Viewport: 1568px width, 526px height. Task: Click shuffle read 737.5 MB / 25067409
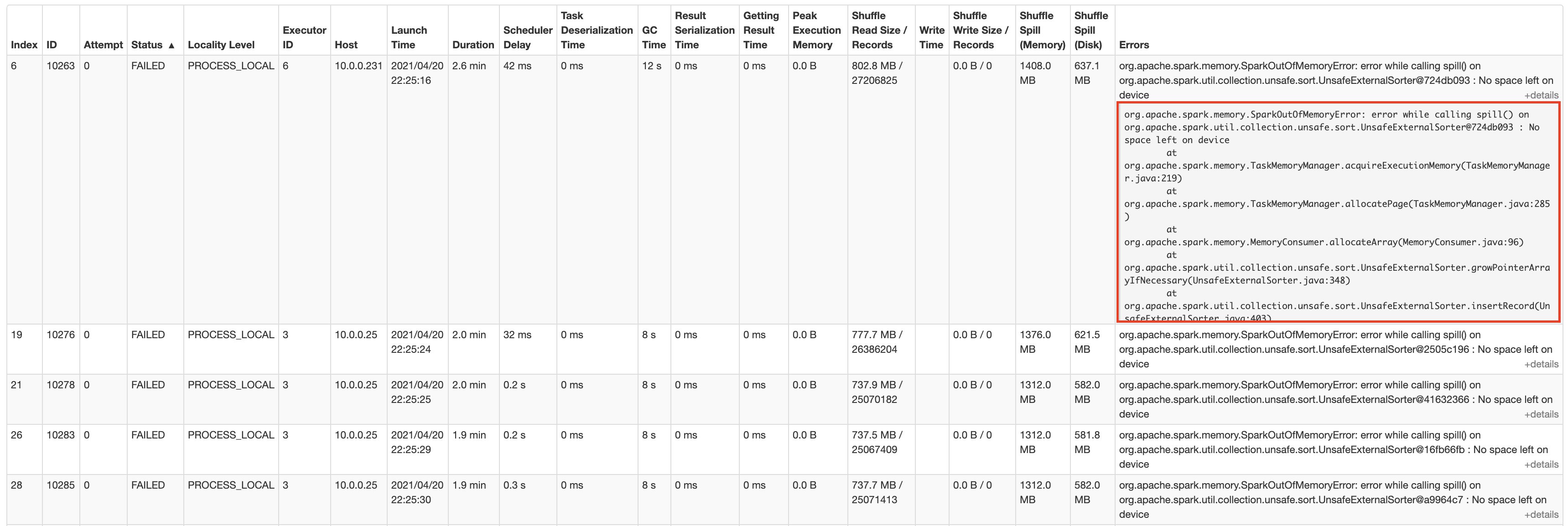coord(877,442)
